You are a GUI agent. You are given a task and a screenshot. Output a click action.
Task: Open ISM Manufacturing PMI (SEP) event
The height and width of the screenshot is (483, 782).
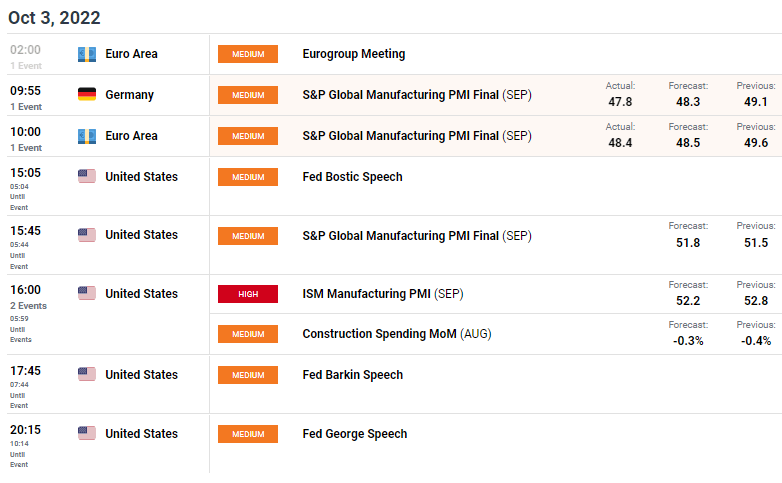[x=383, y=294]
